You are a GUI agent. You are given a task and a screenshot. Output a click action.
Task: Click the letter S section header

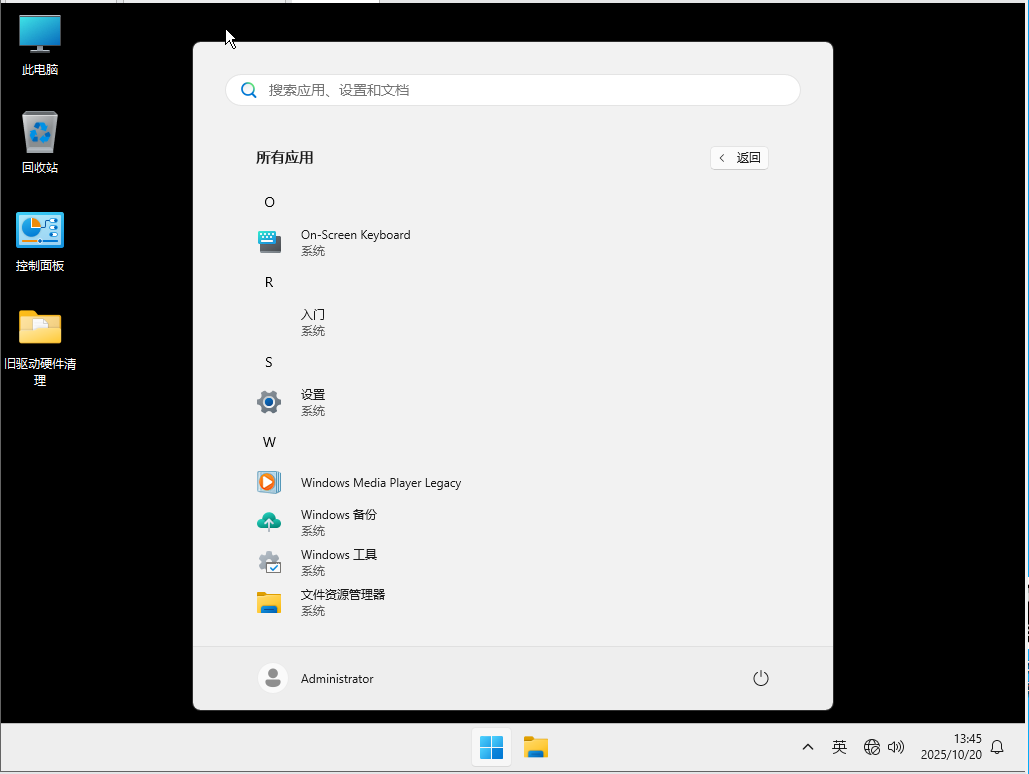pyautogui.click(x=269, y=362)
